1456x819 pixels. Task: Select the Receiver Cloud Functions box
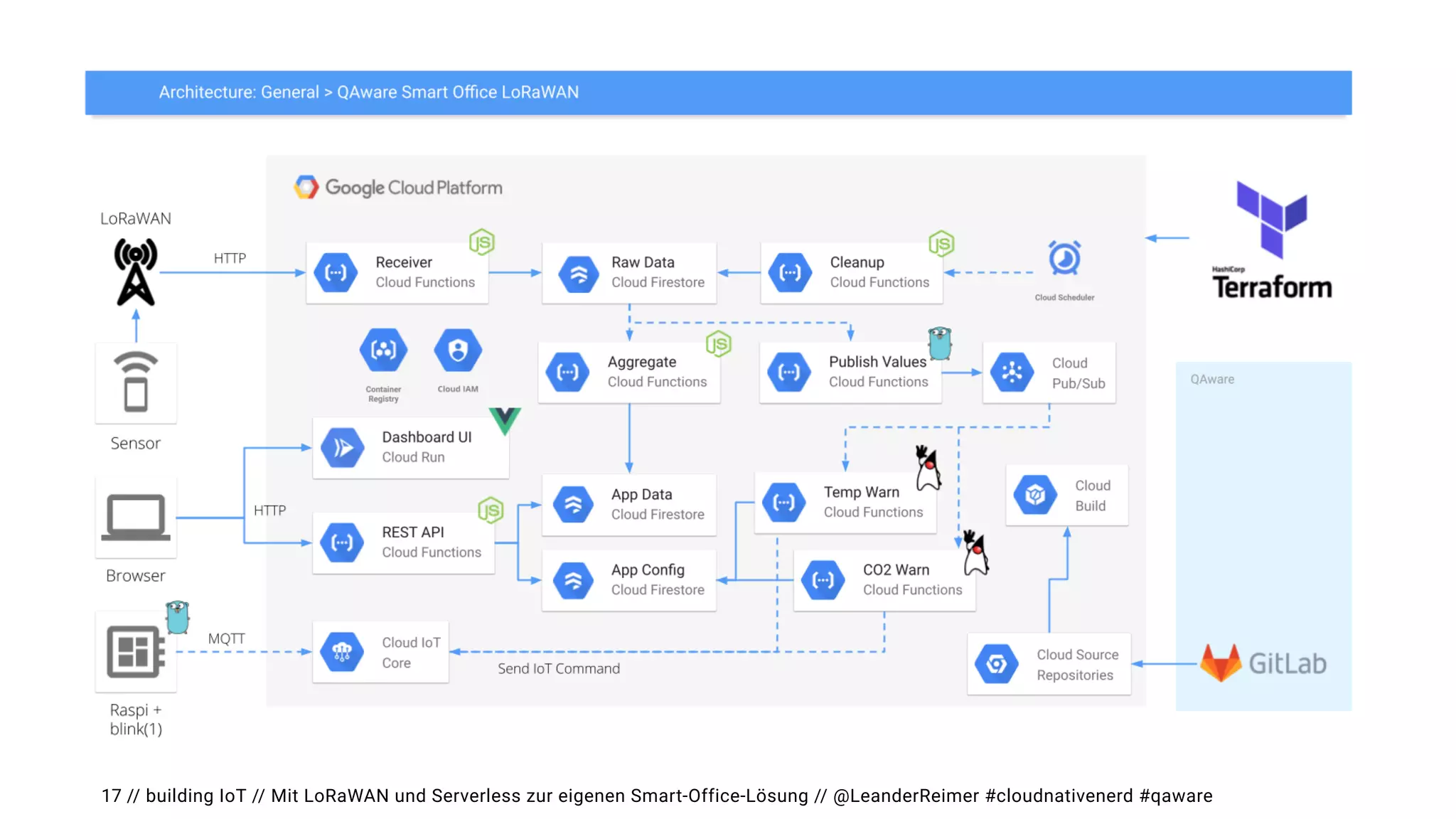click(x=397, y=273)
